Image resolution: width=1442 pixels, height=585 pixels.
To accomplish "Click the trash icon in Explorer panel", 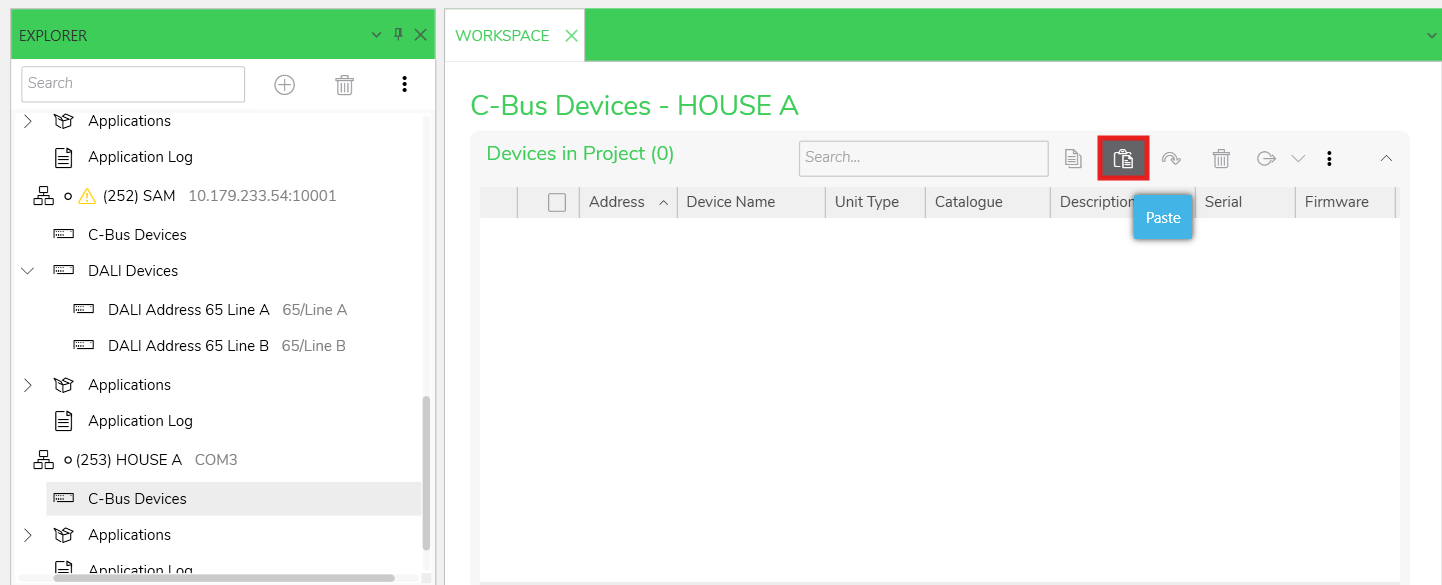I will tap(345, 85).
